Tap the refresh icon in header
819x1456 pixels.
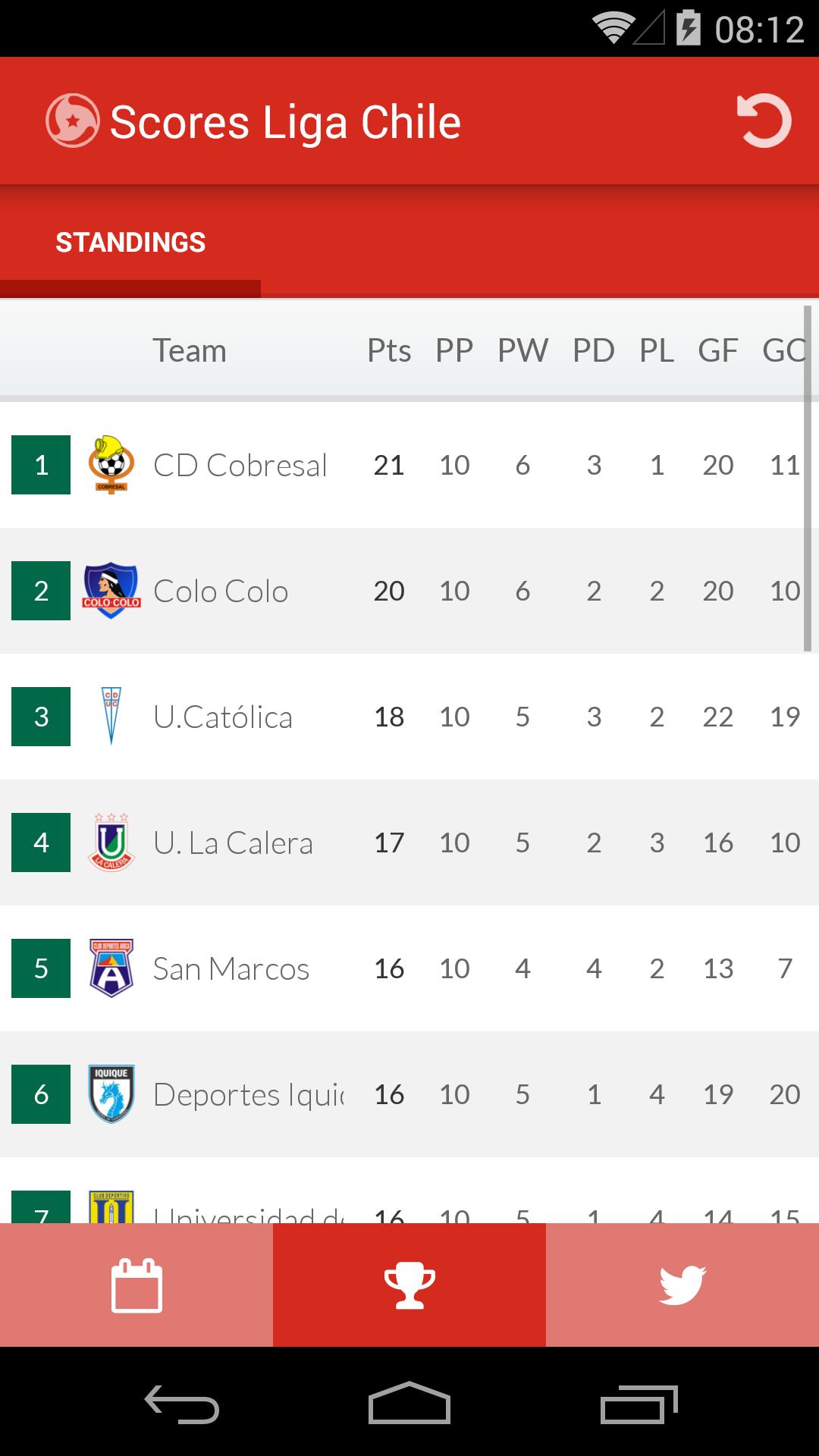tap(764, 121)
